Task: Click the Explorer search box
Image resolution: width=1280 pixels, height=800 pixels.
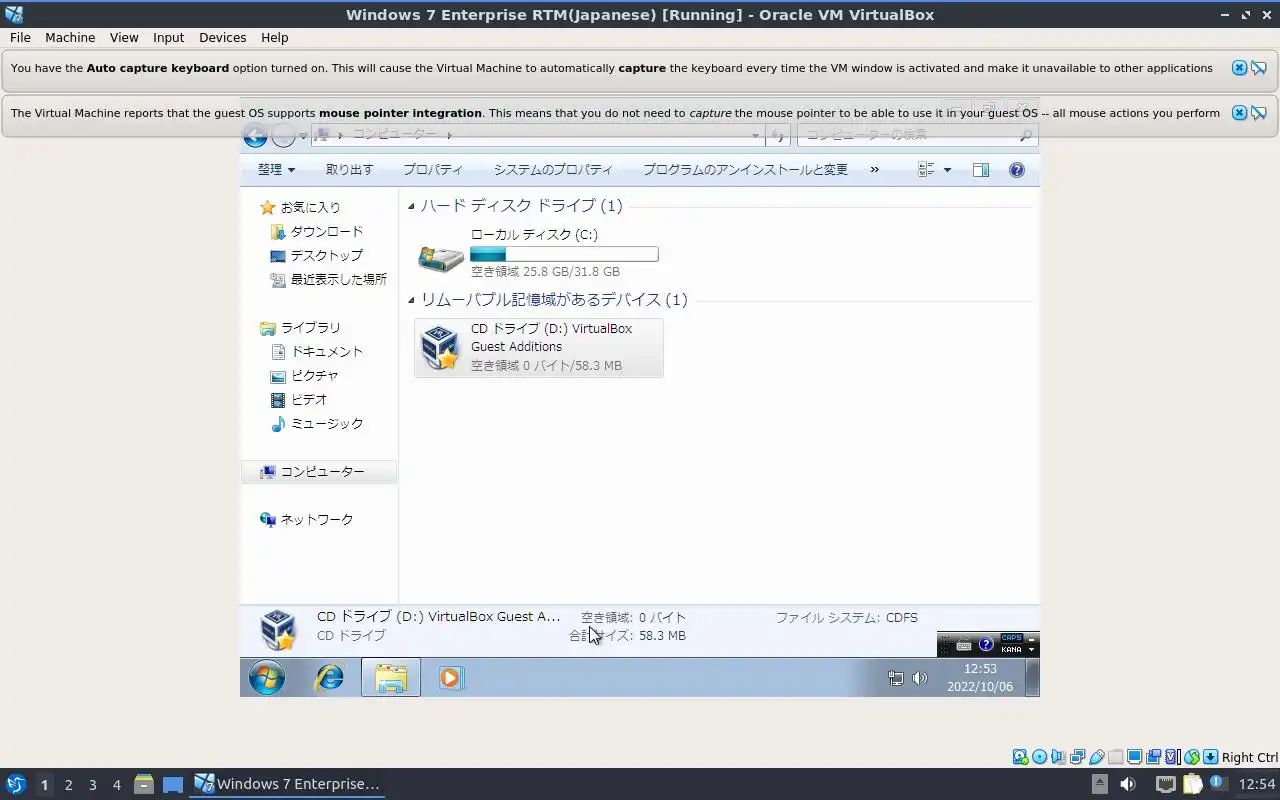Action: pos(917,135)
